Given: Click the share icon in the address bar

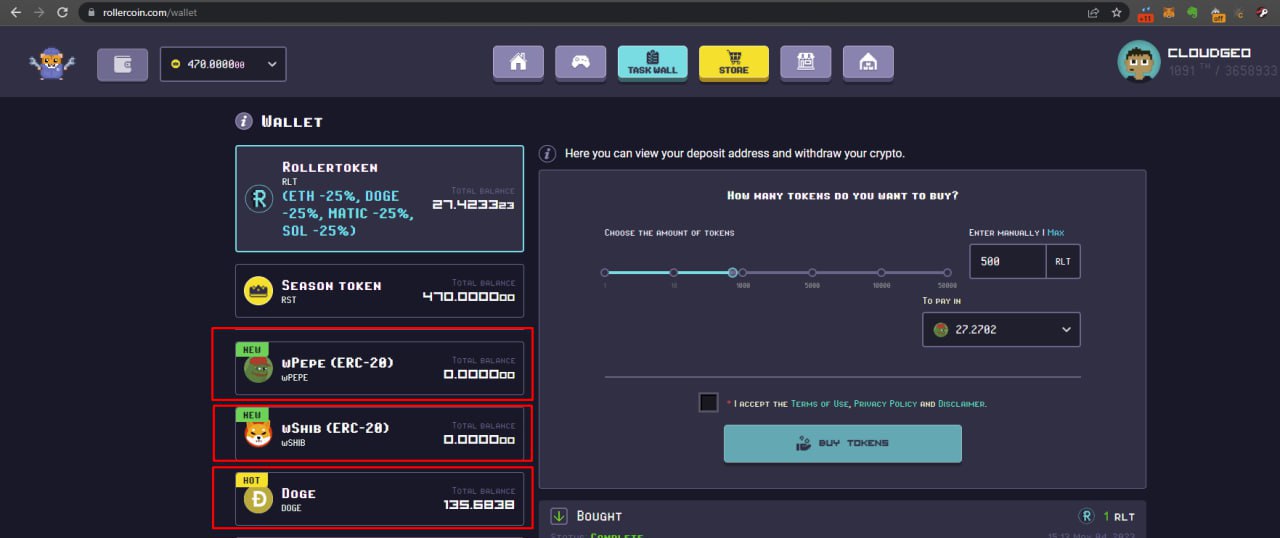Looking at the screenshot, I should coord(1094,13).
